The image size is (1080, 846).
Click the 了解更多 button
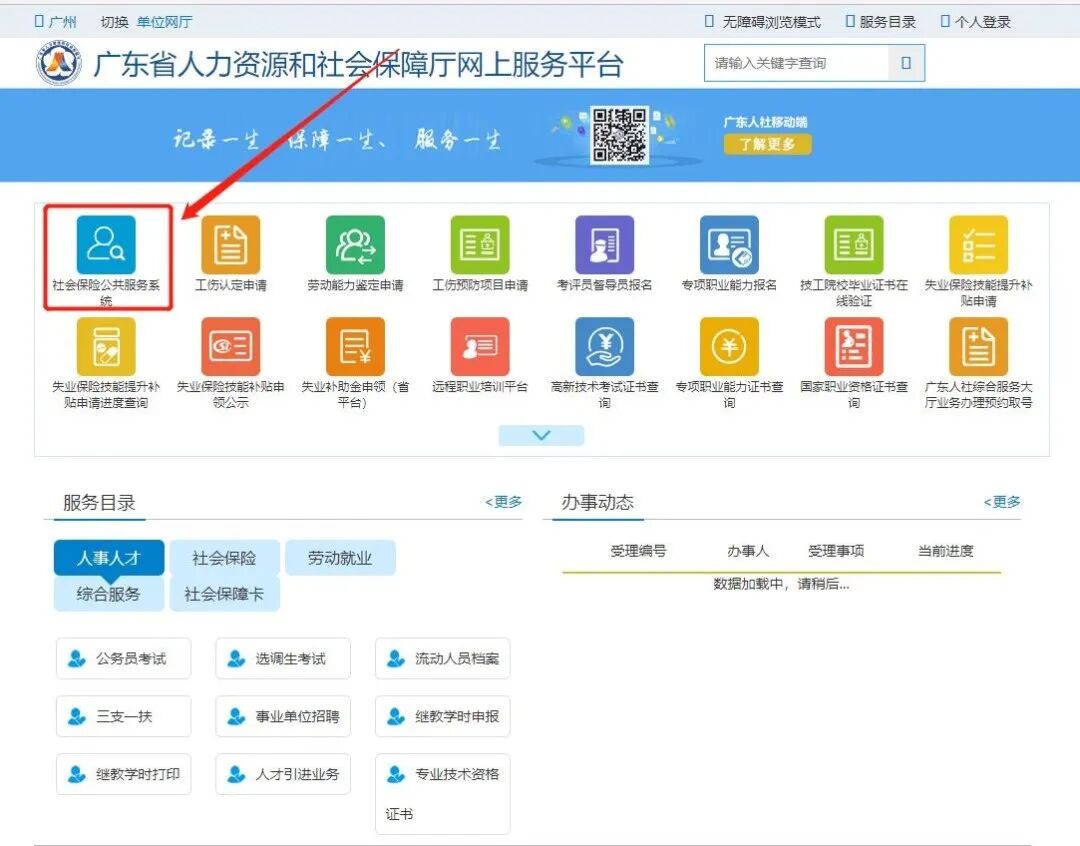[767, 146]
